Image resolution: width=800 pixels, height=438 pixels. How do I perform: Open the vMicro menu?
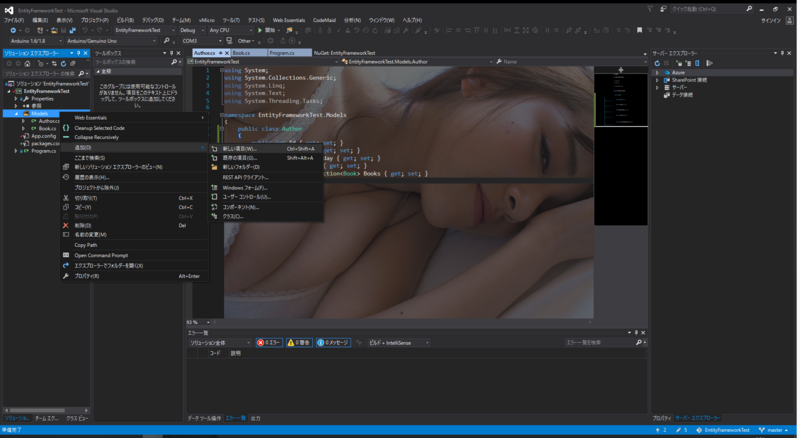click(x=206, y=20)
